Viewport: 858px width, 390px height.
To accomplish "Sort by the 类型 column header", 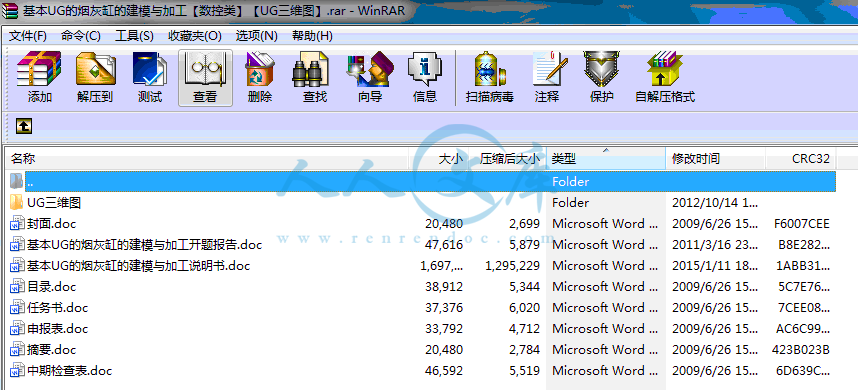I will tap(606, 159).
